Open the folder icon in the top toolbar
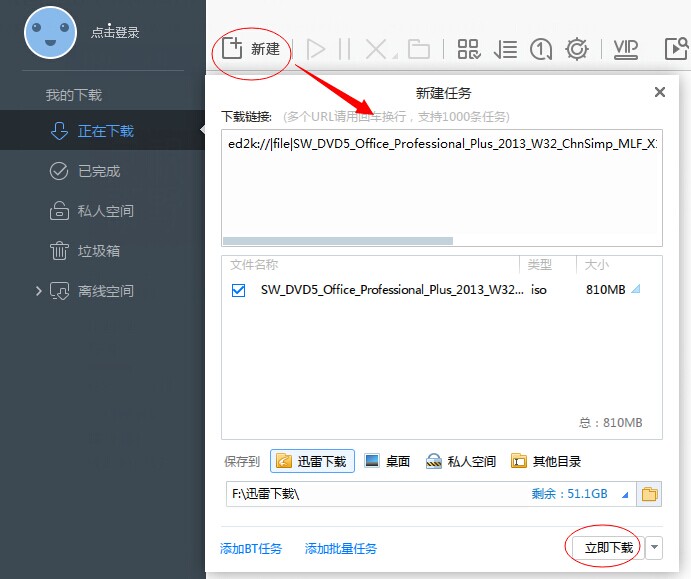 419,49
